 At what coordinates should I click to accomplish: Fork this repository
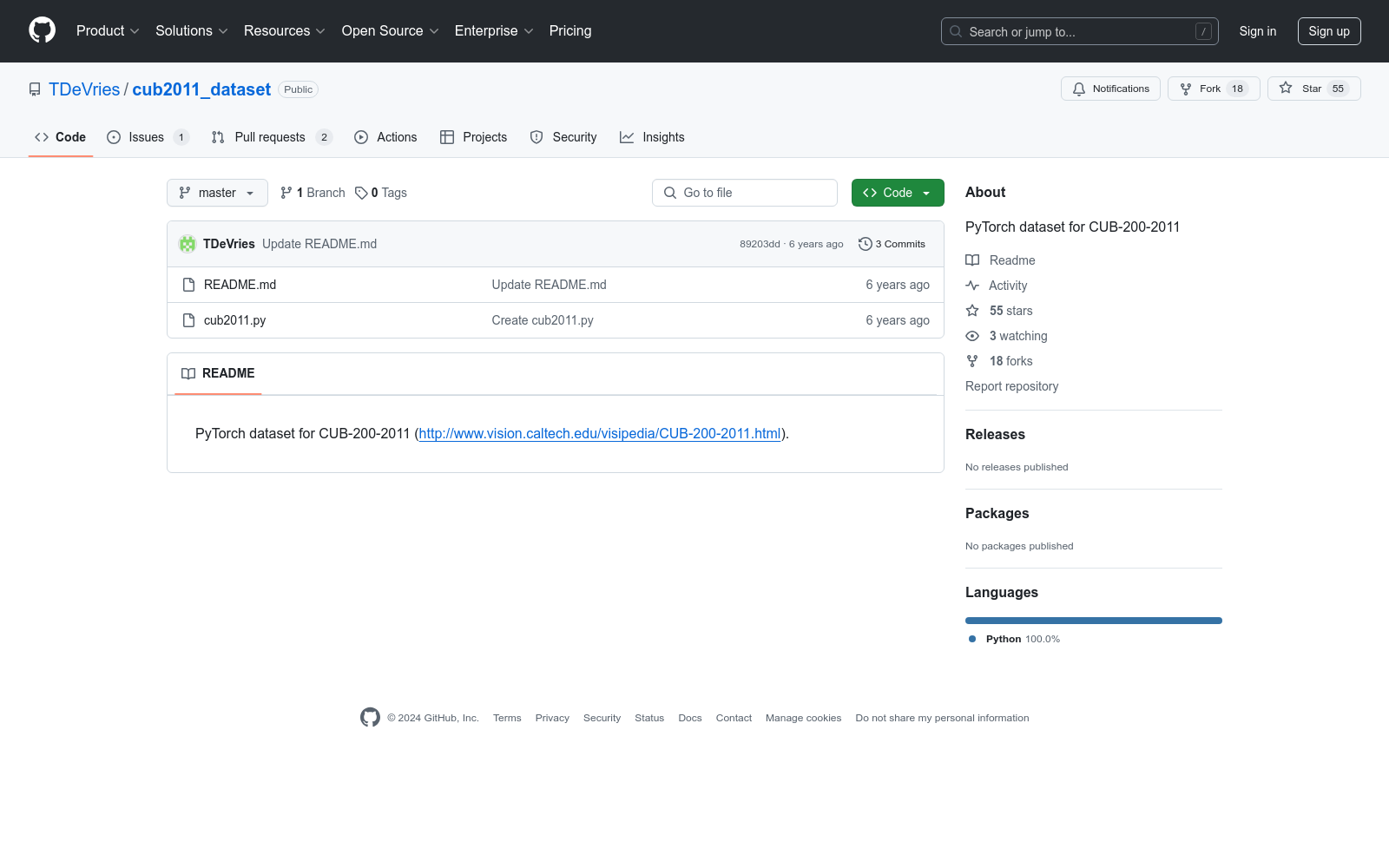point(1214,89)
